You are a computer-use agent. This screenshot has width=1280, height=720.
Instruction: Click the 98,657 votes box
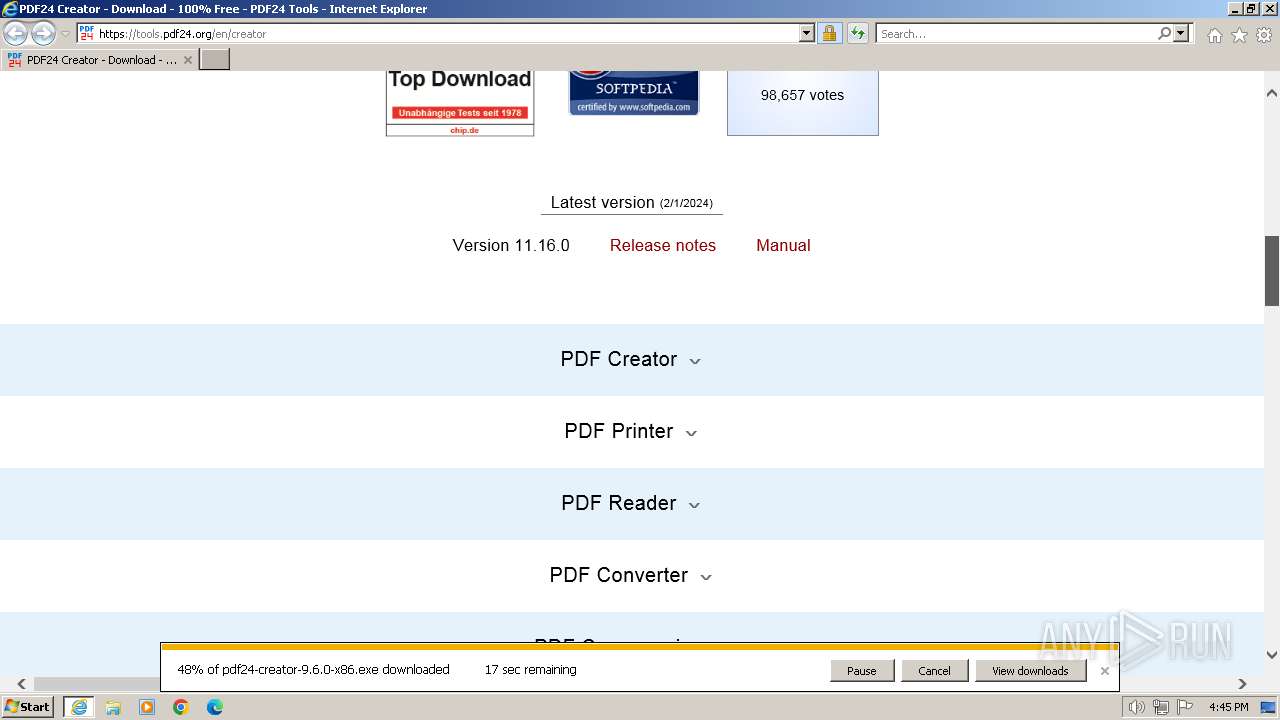[802, 102]
